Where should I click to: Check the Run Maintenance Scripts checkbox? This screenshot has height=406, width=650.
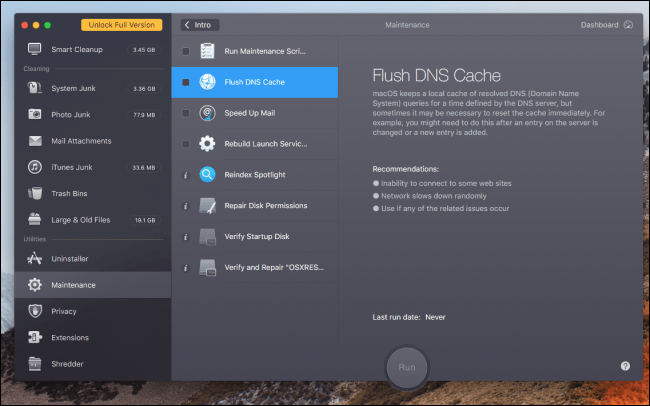(x=185, y=50)
